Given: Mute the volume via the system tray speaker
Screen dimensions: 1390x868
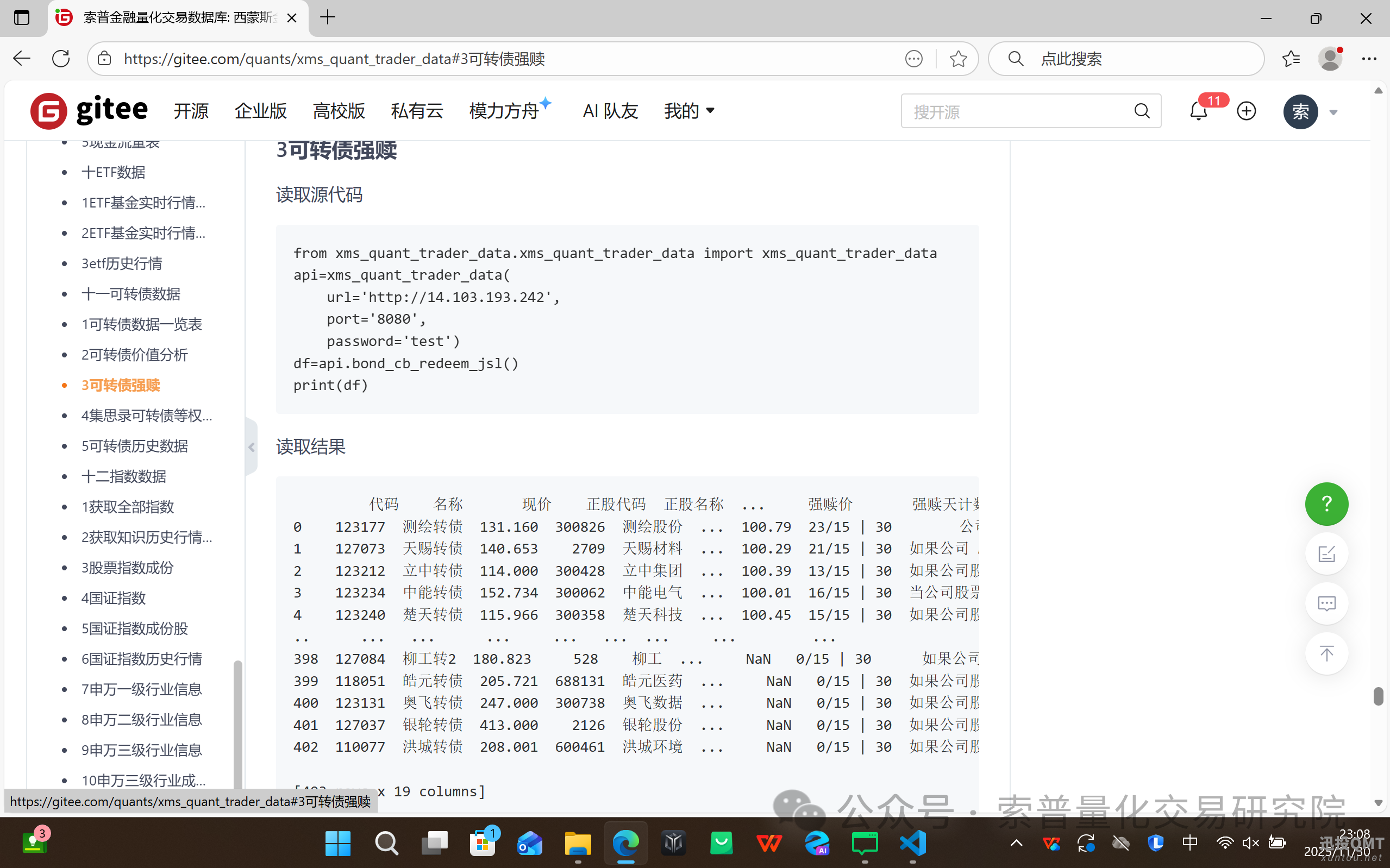Looking at the screenshot, I should (x=1250, y=842).
